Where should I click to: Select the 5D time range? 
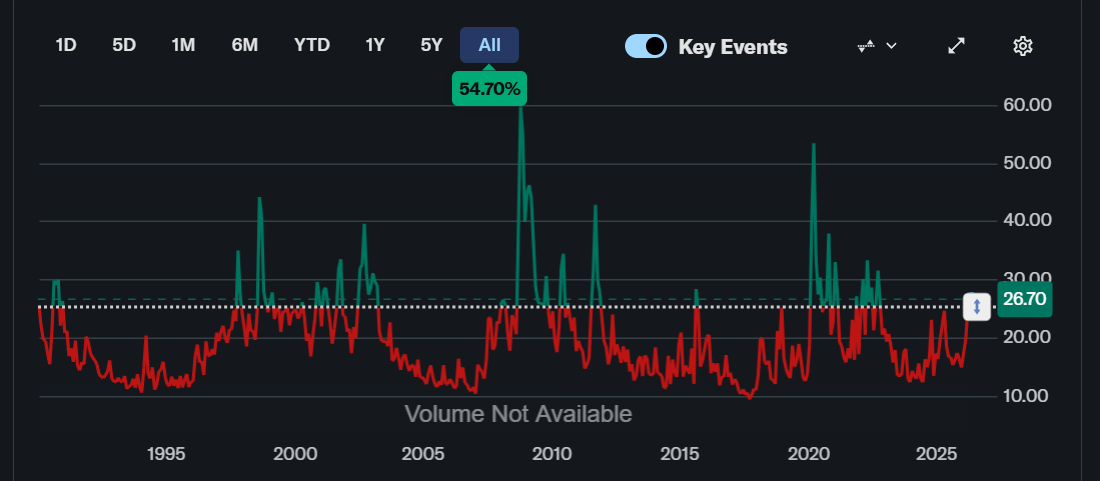(124, 46)
